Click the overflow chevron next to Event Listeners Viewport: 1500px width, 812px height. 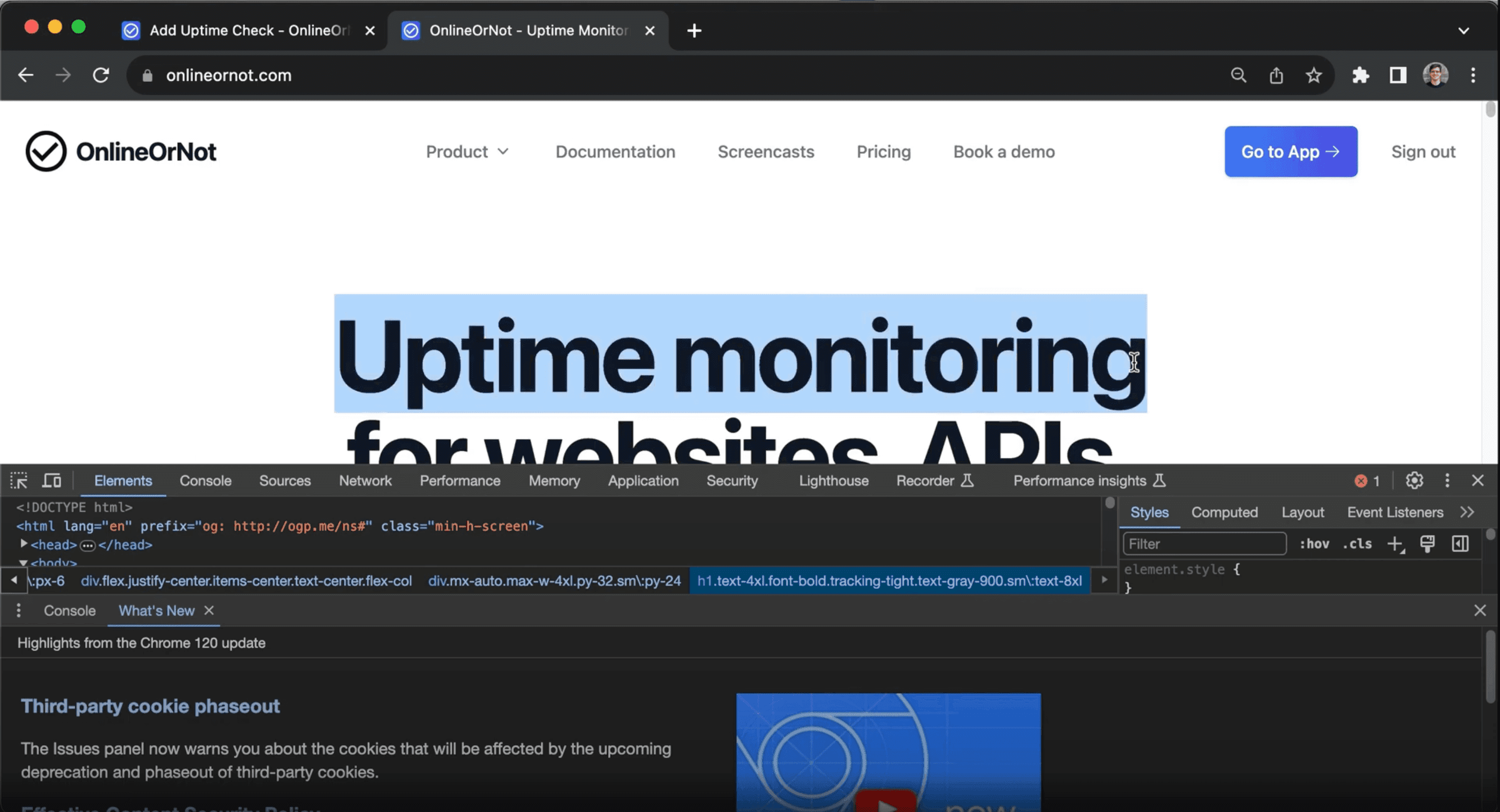(1467, 512)
